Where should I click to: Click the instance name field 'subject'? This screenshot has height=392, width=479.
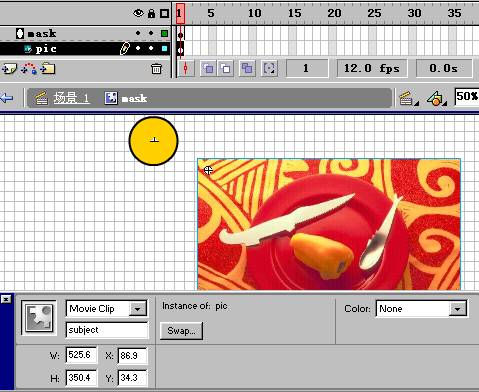(107, 330)
